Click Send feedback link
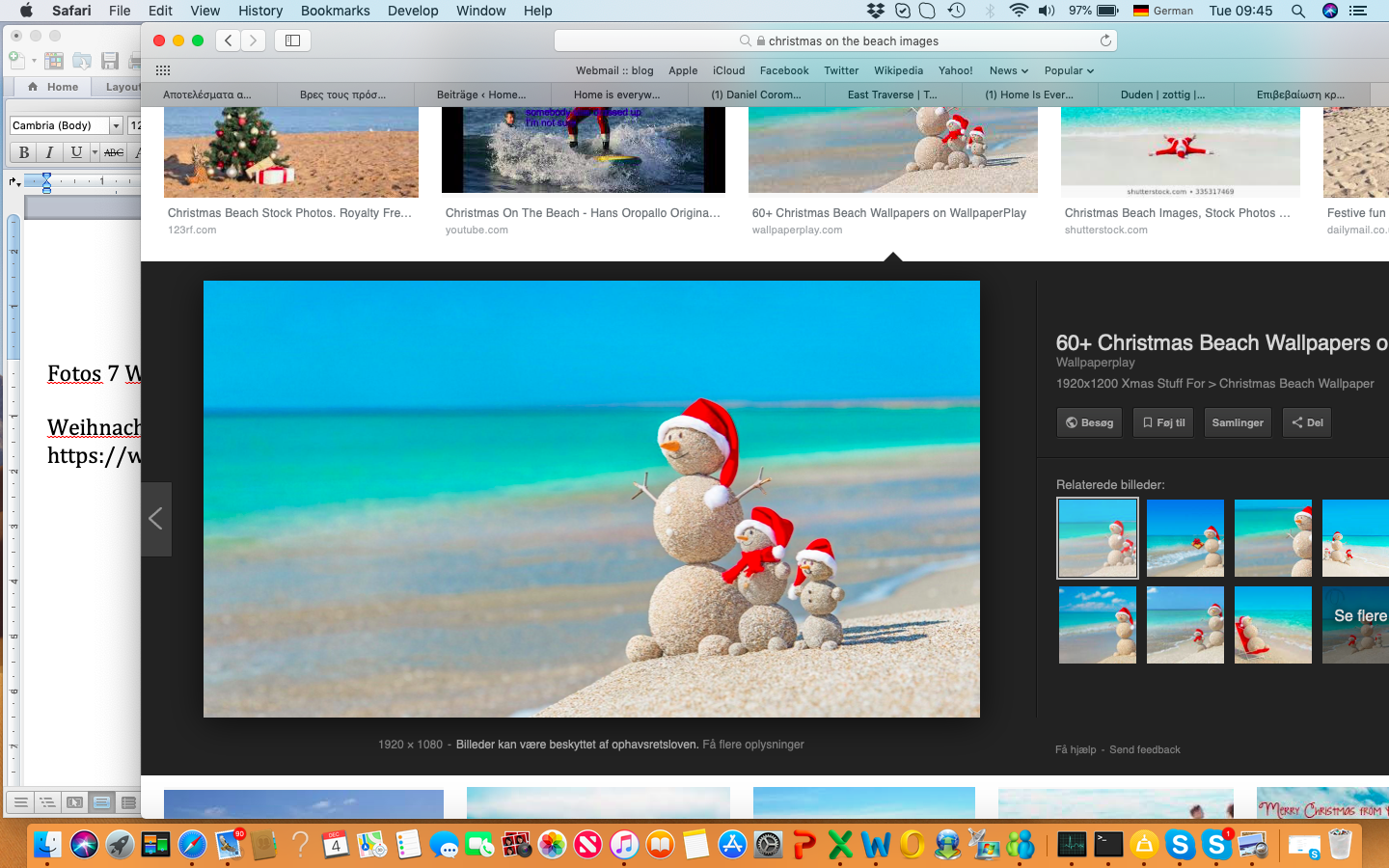The width and height of the screenshot is (1389, 868). pos(1145,749)
